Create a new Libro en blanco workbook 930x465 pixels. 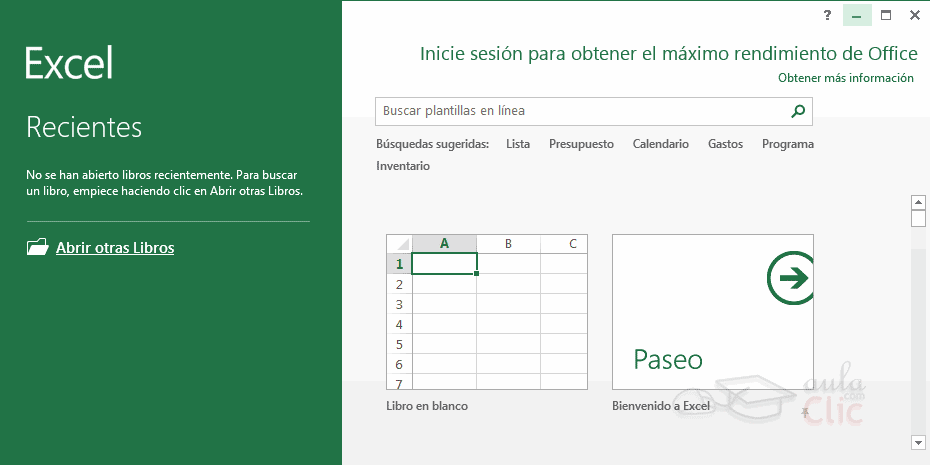pos(486,312)
